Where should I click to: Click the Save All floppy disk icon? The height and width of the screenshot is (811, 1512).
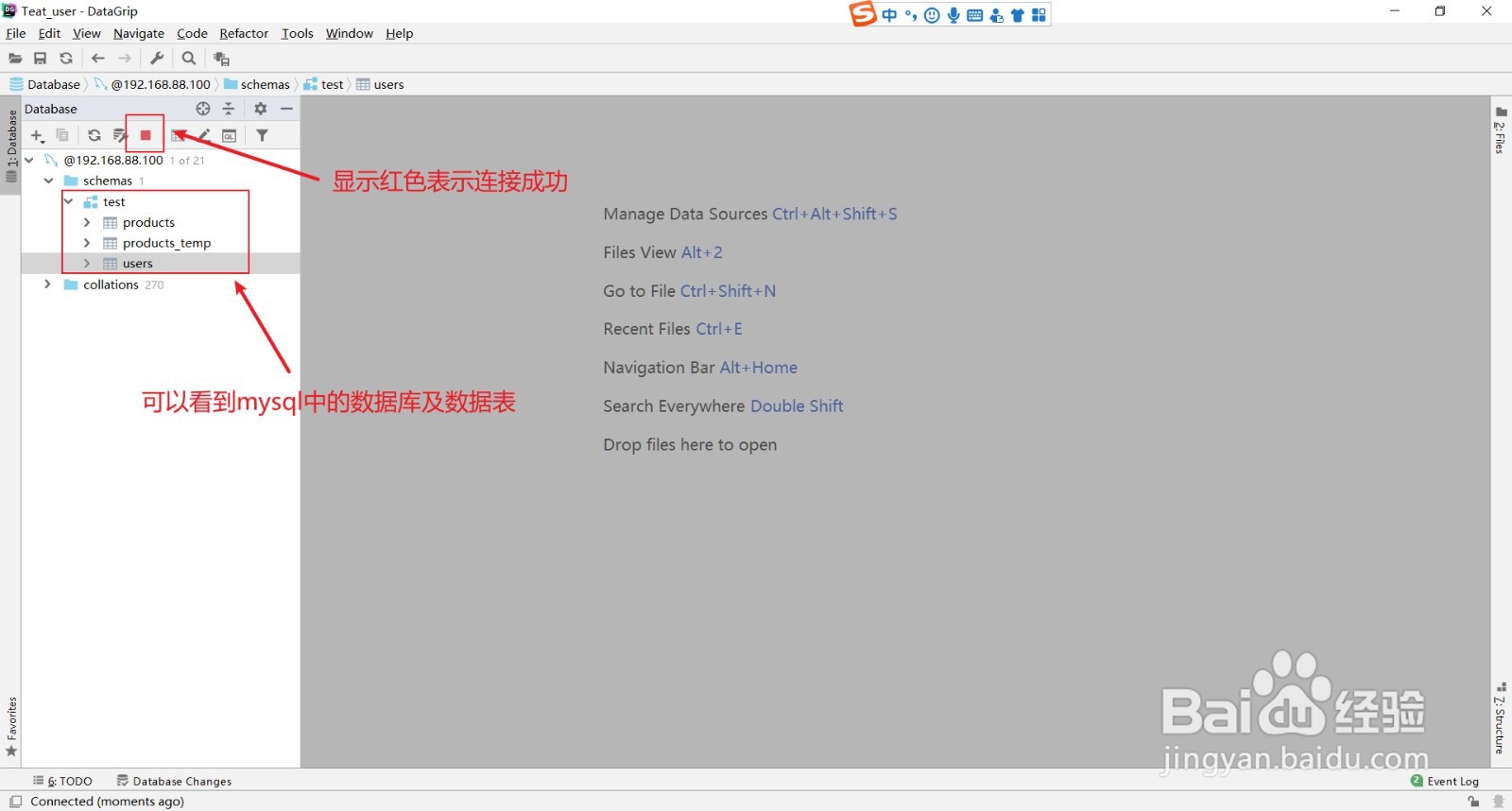tap(41, 59)
